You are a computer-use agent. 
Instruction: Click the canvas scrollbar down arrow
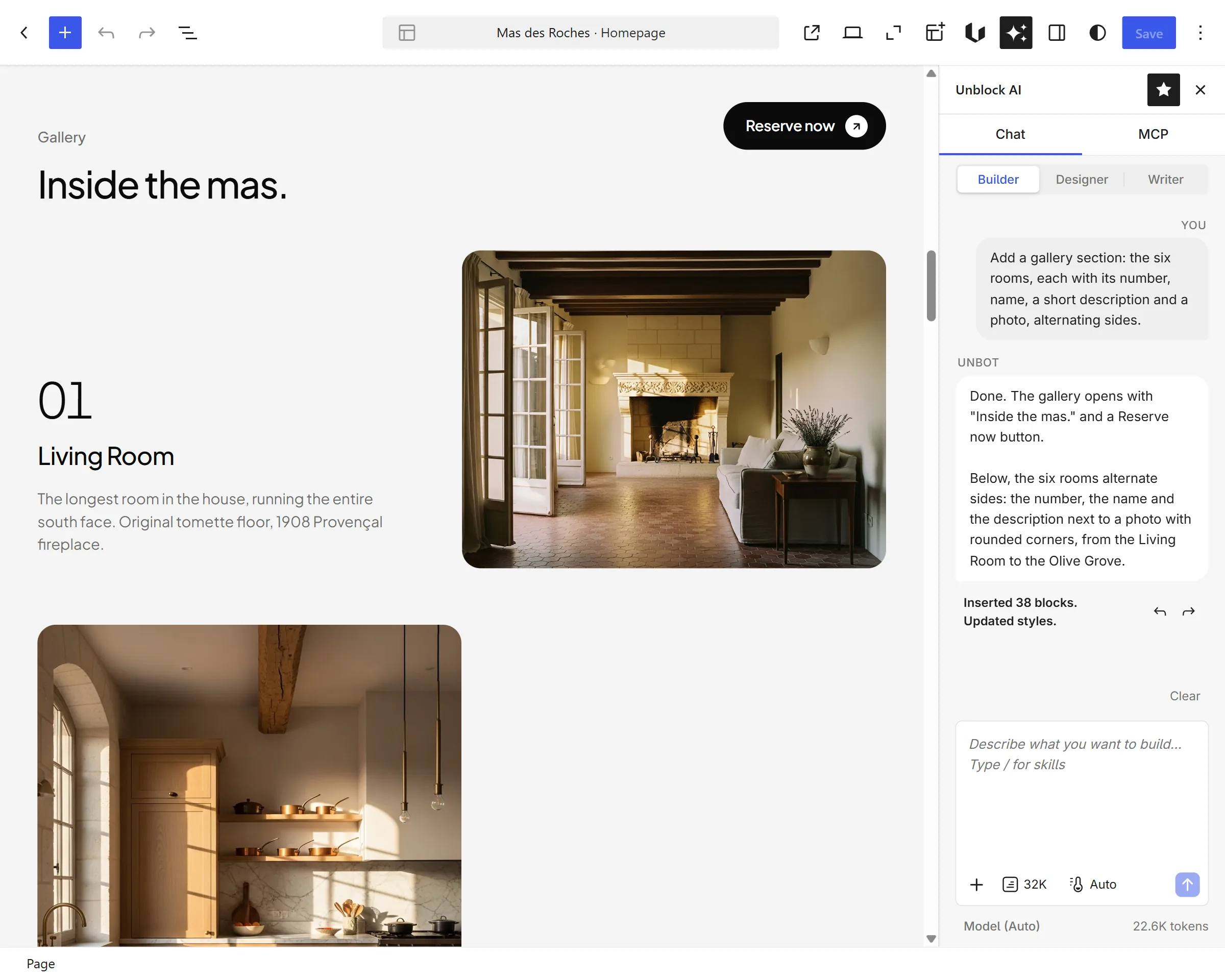pos(931,939)
